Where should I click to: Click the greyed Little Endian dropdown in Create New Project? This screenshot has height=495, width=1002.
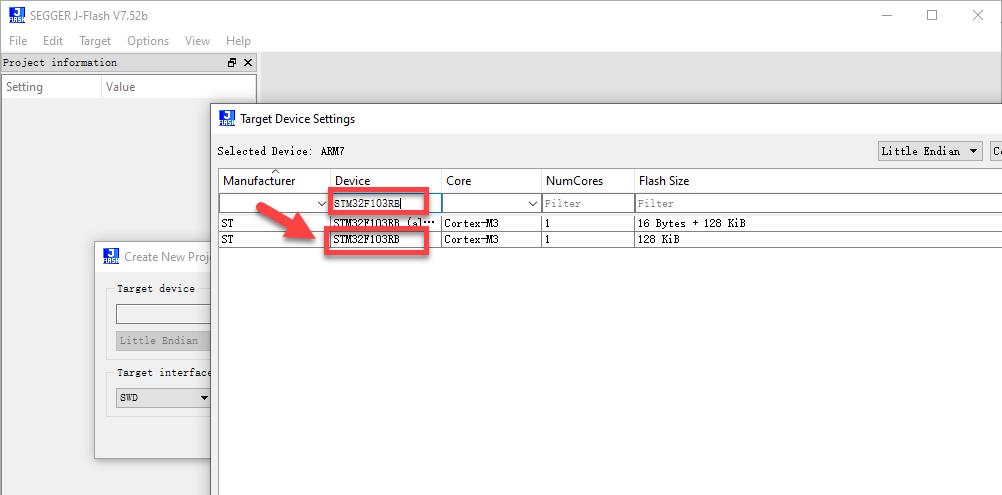164,340
